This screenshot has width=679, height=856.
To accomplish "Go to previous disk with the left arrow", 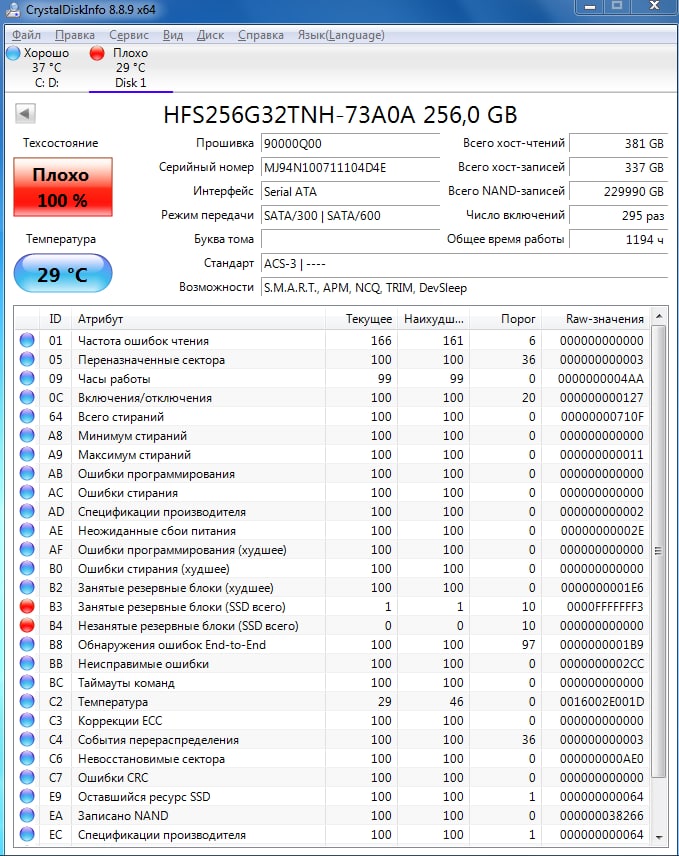I will pos(25,114).
